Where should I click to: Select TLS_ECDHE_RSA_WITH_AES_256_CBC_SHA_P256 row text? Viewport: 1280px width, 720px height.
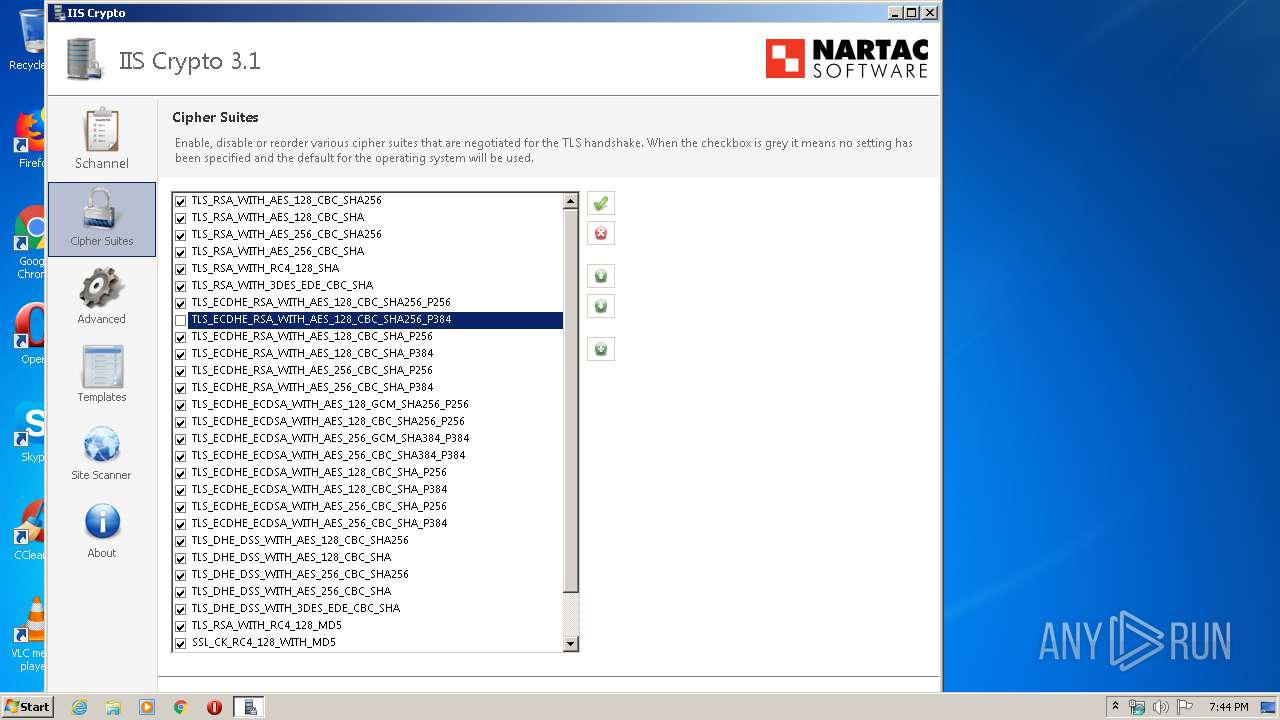tap(312, 370)
